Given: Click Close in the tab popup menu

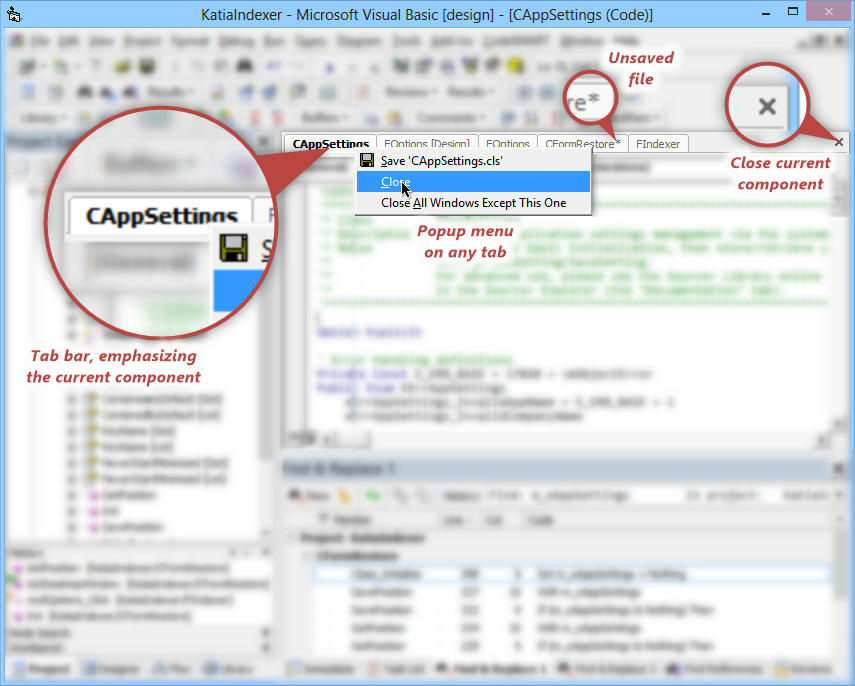Looking at the screenshot, I should [x=473, y=182].
